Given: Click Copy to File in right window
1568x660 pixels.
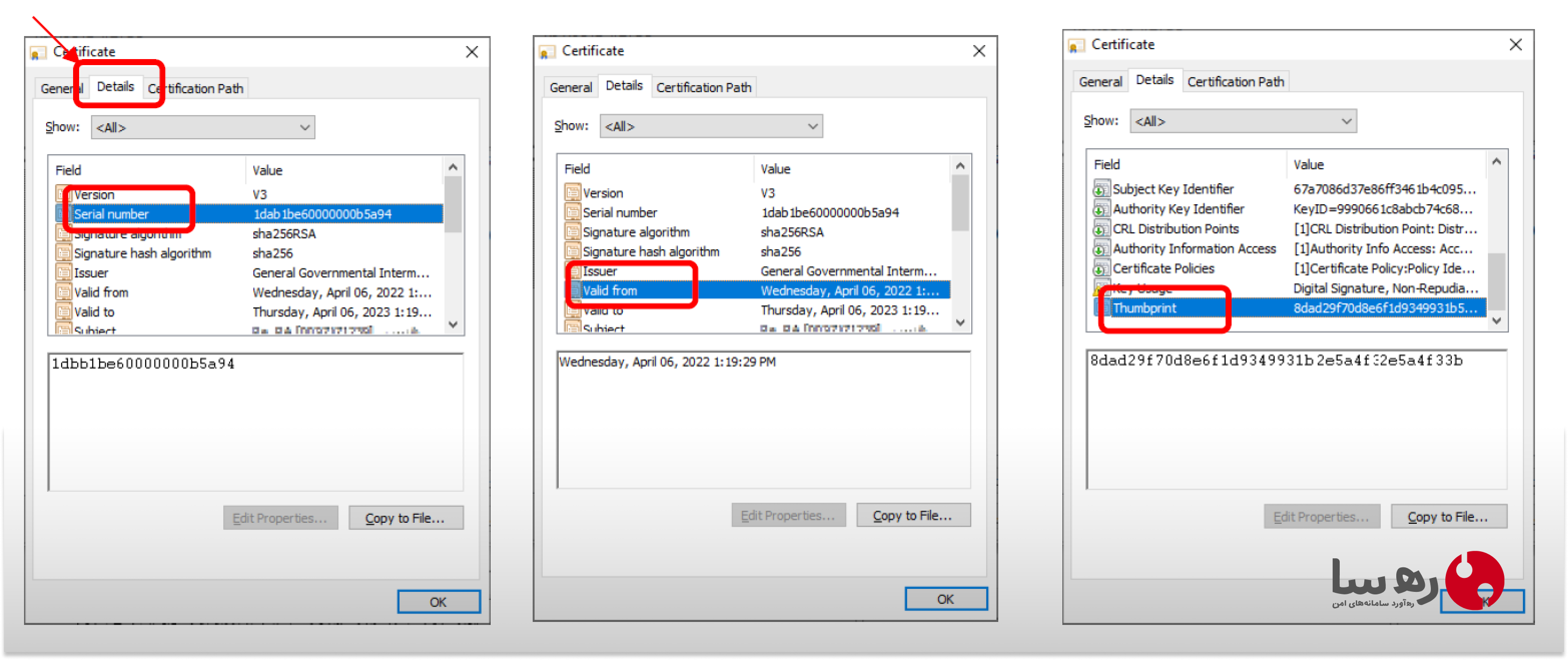Looking at the screenshot, I should pos(1448,517).
